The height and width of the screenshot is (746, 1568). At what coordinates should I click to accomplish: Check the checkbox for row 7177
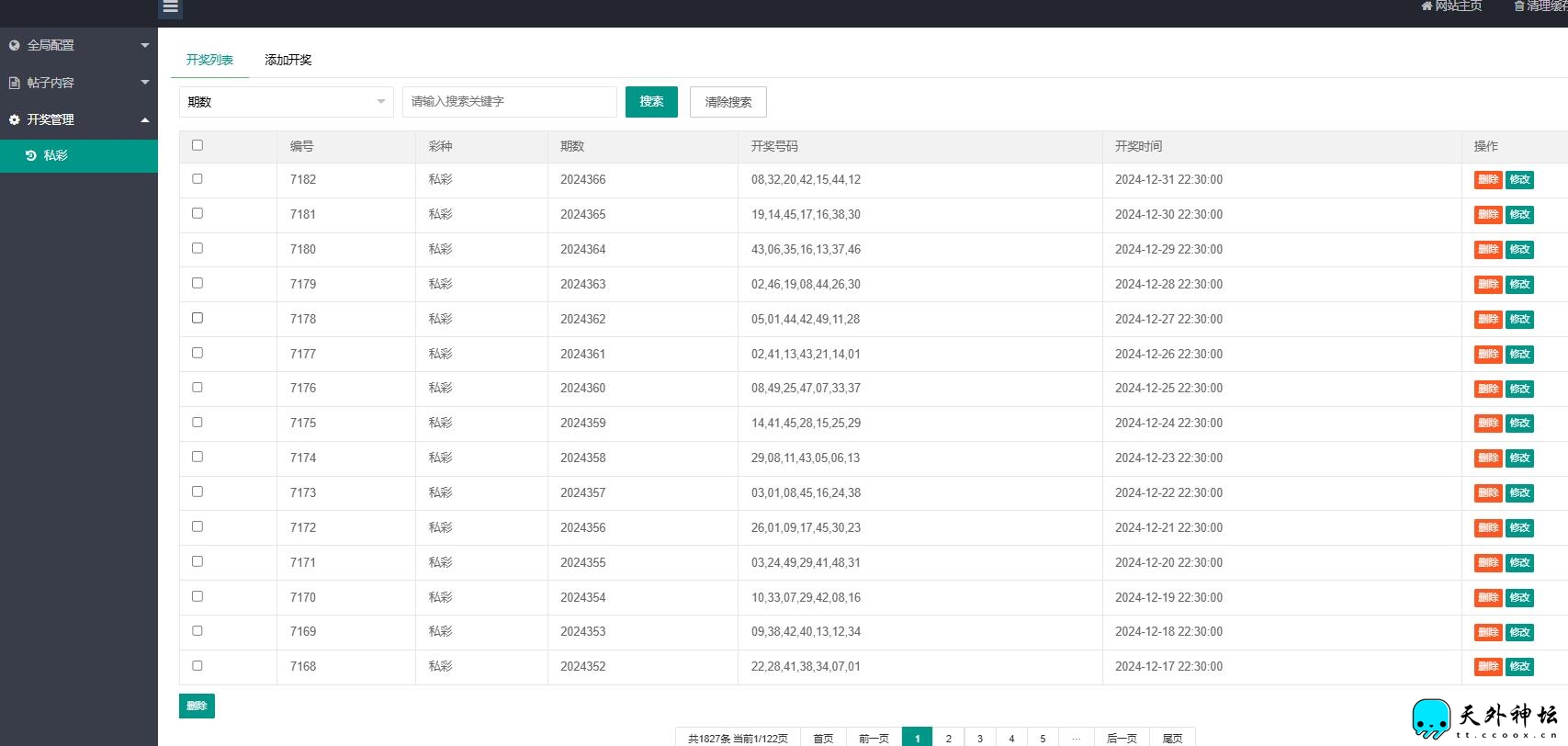(x=197, y=353)
